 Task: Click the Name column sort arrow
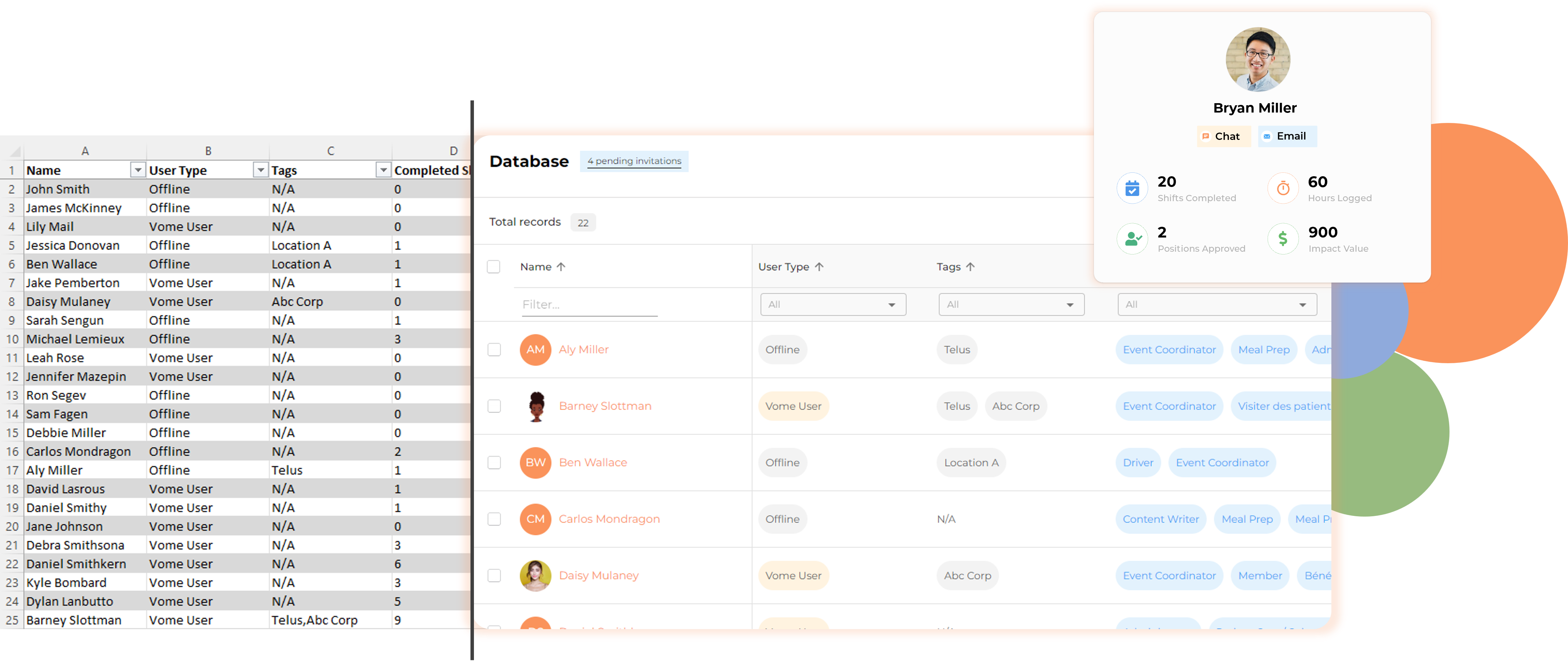pyautogui.click(x=561, y=267)
